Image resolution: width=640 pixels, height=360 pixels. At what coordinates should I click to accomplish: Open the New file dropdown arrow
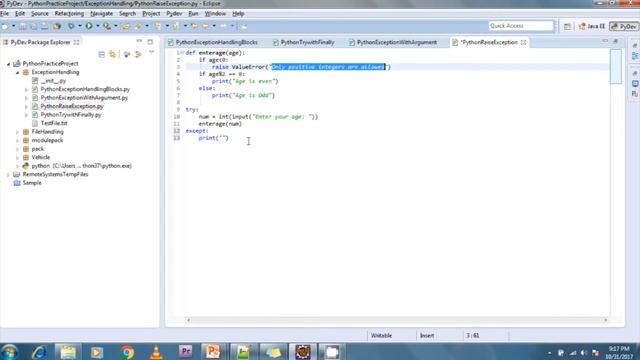(13, 26)
